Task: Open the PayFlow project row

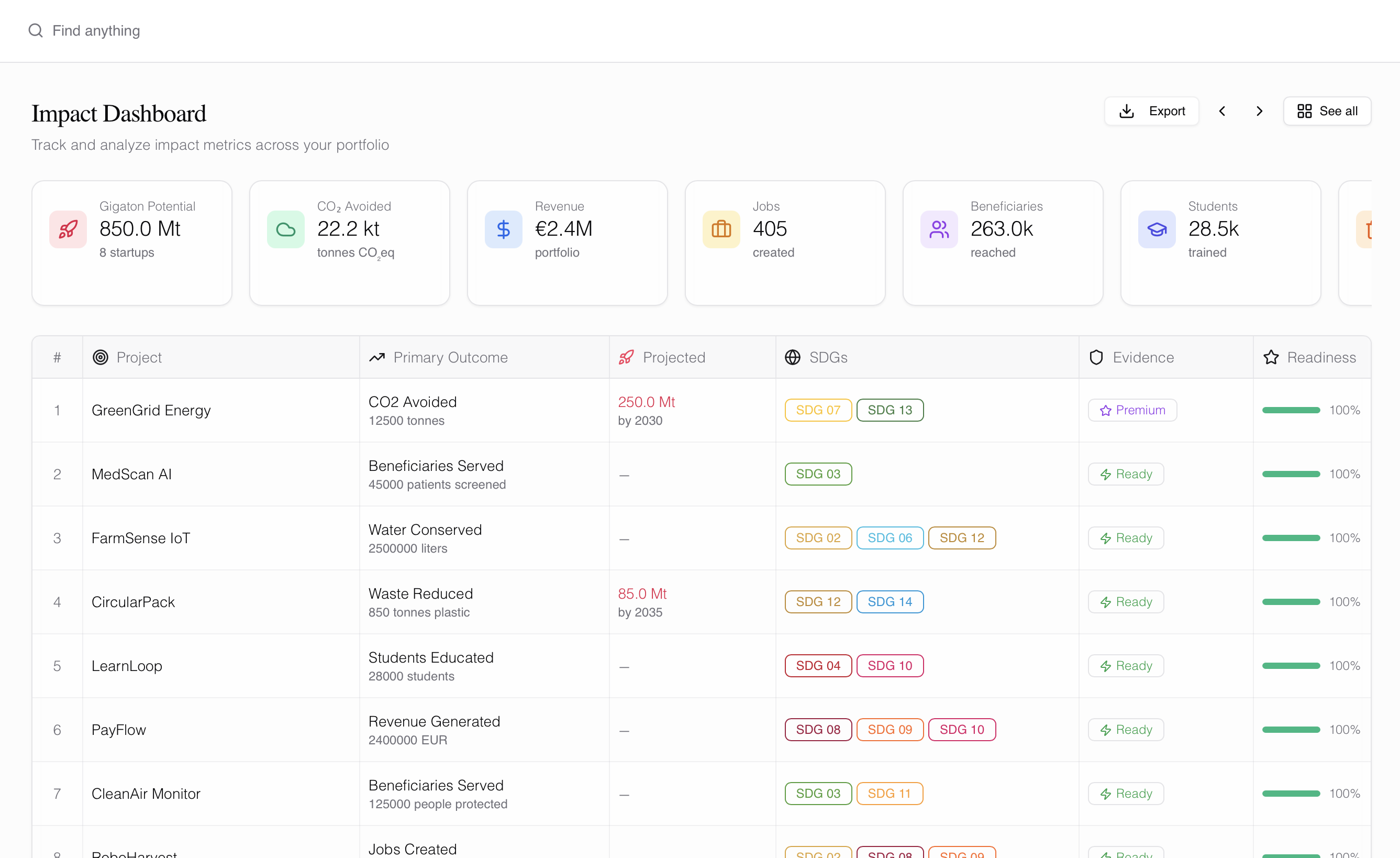Action: (x=701, y=730)
